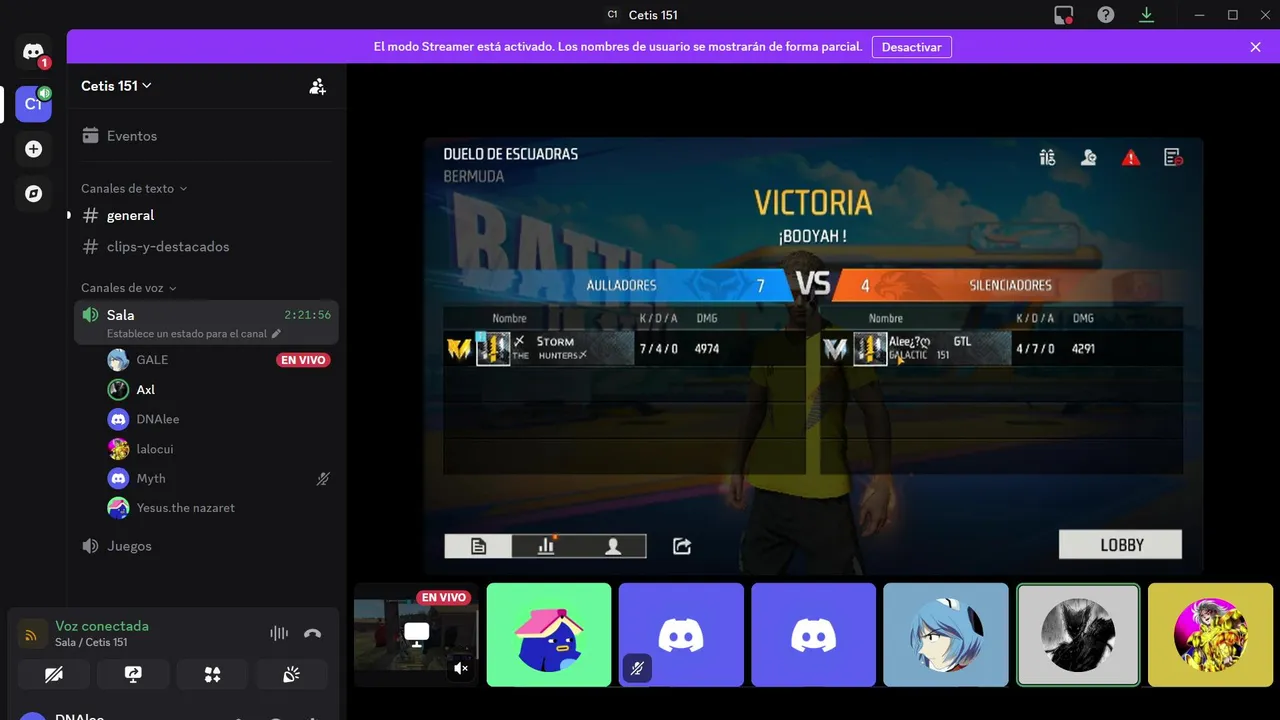The width and height of the screenshot is (1280, 720).
Task: Select the stats bar chart results tab
Action: 545,546
